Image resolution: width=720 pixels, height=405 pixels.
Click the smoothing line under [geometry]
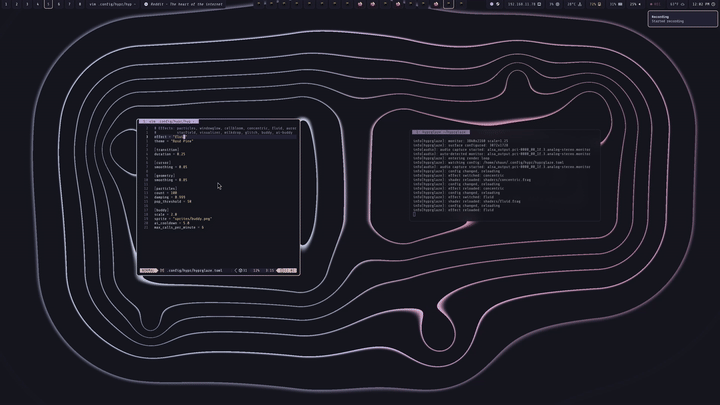(x=171, y=180)
